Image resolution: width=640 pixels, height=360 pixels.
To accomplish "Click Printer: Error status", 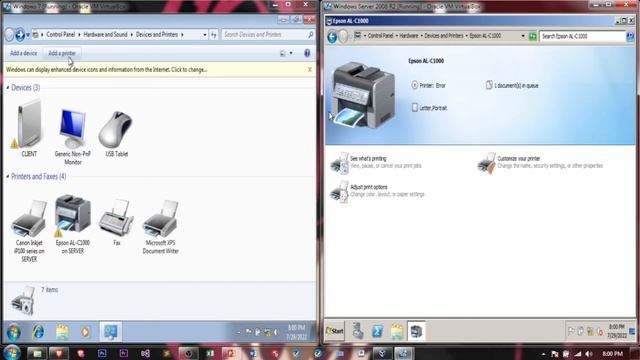I will click(x=429, y=85).
